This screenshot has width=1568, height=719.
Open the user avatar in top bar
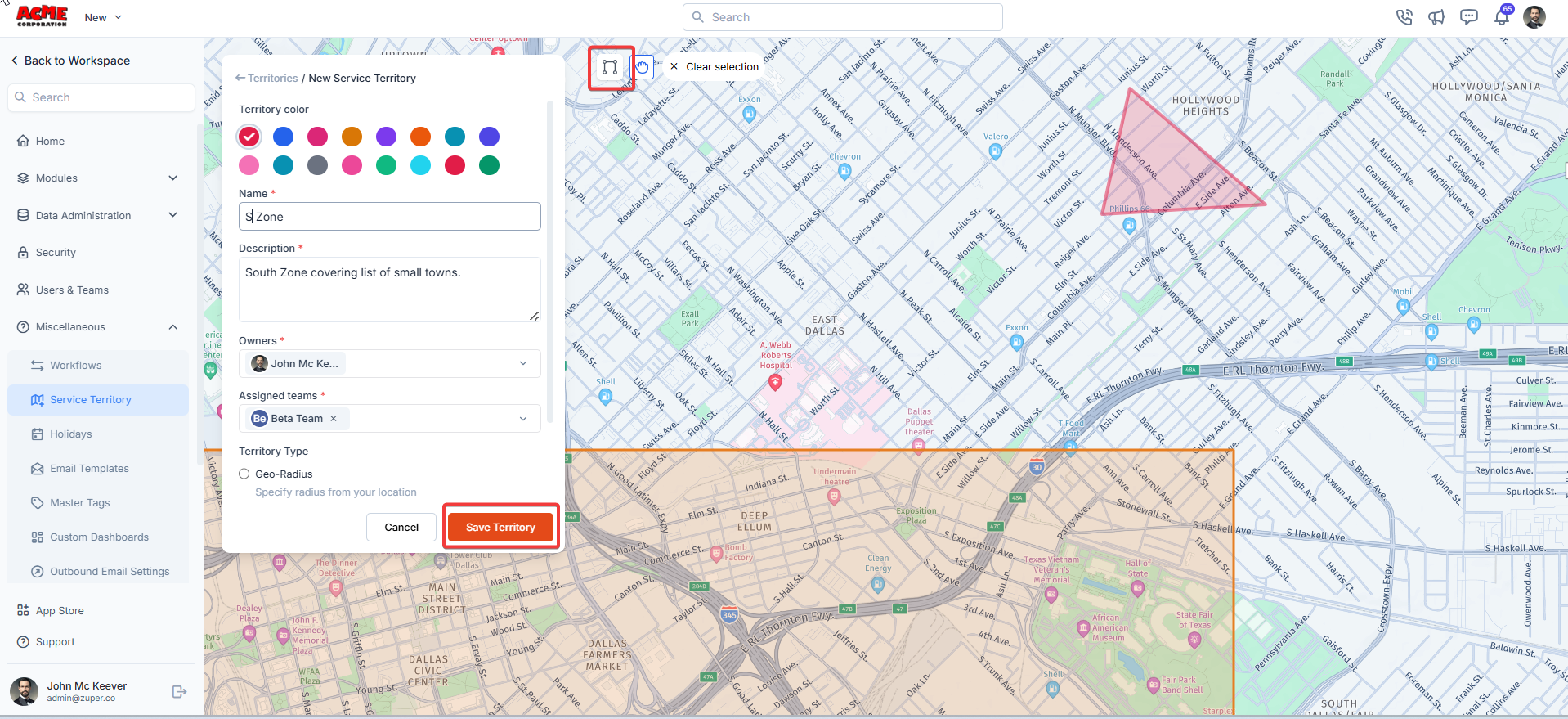click(x=1534, y=17)
